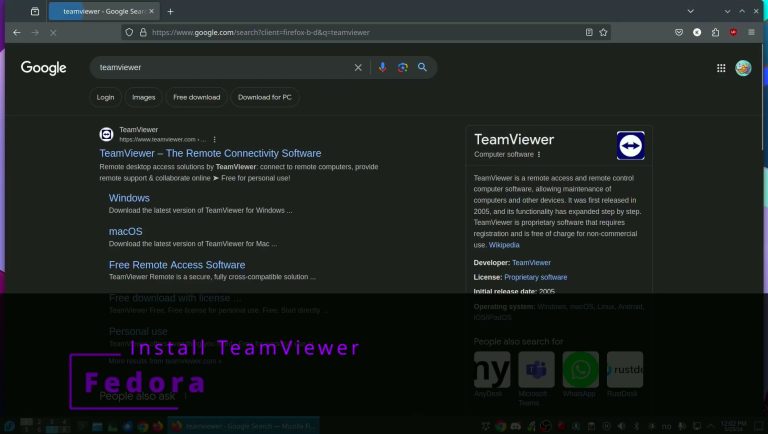This screenshot has height=434, width=768.
Task: Select the Login filter chip
Action: point(105,97)
